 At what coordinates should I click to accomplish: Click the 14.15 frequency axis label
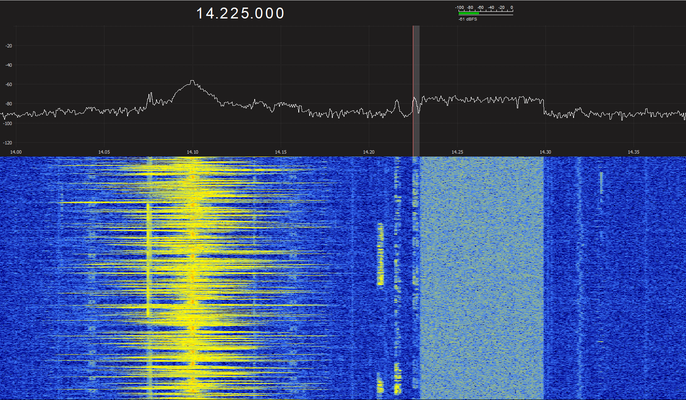(281, 152)
